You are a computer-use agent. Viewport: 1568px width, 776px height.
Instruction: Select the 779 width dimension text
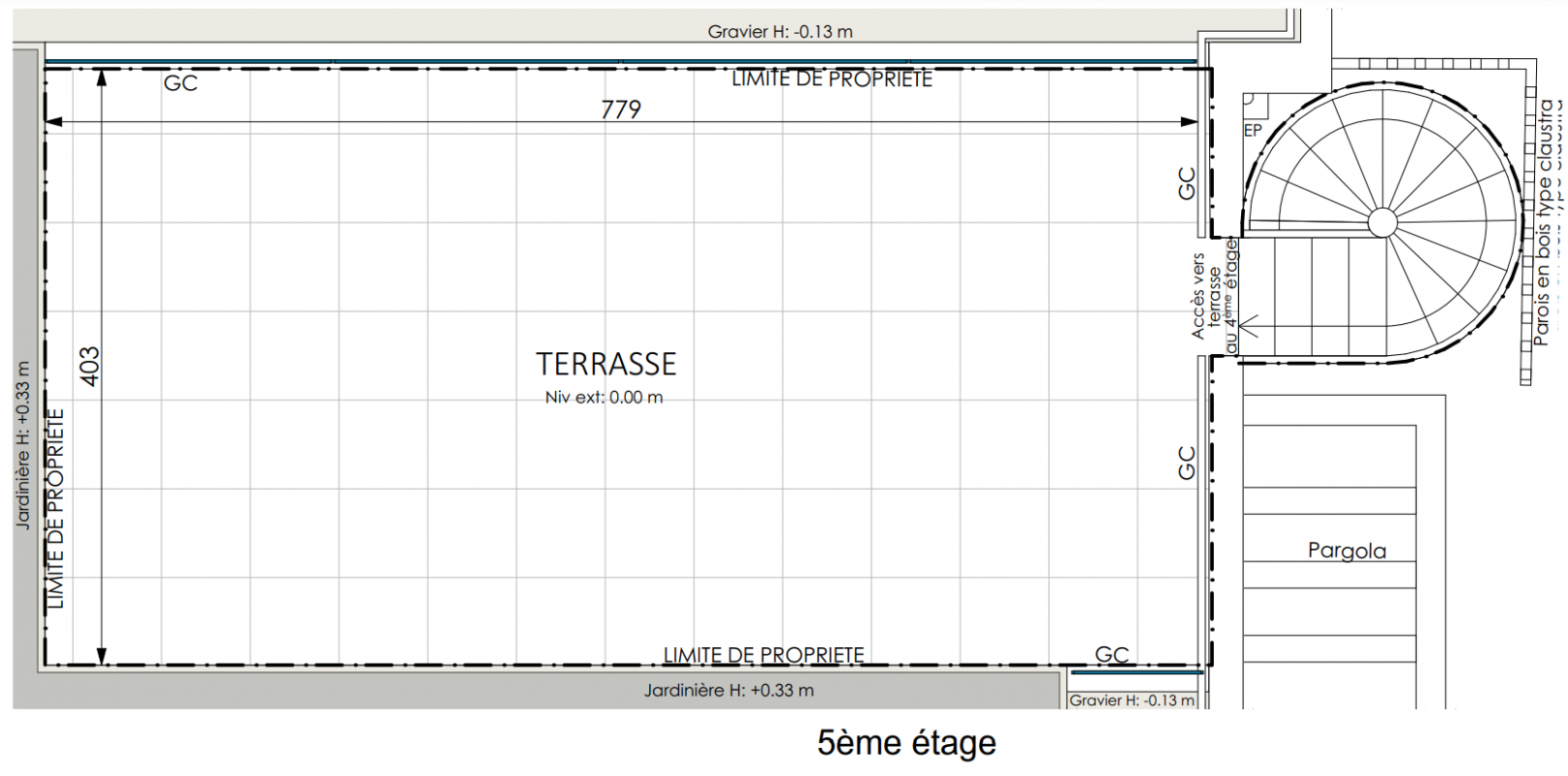pos(621,110)
